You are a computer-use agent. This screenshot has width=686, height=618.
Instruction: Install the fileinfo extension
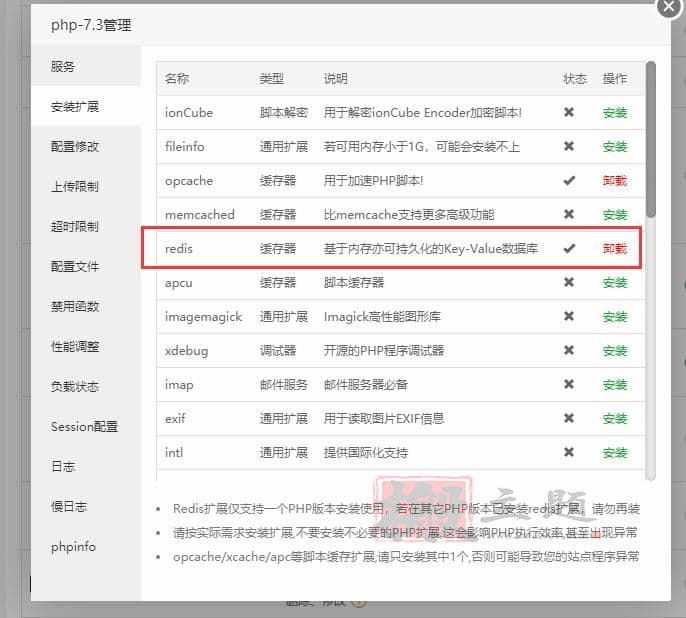615,147
